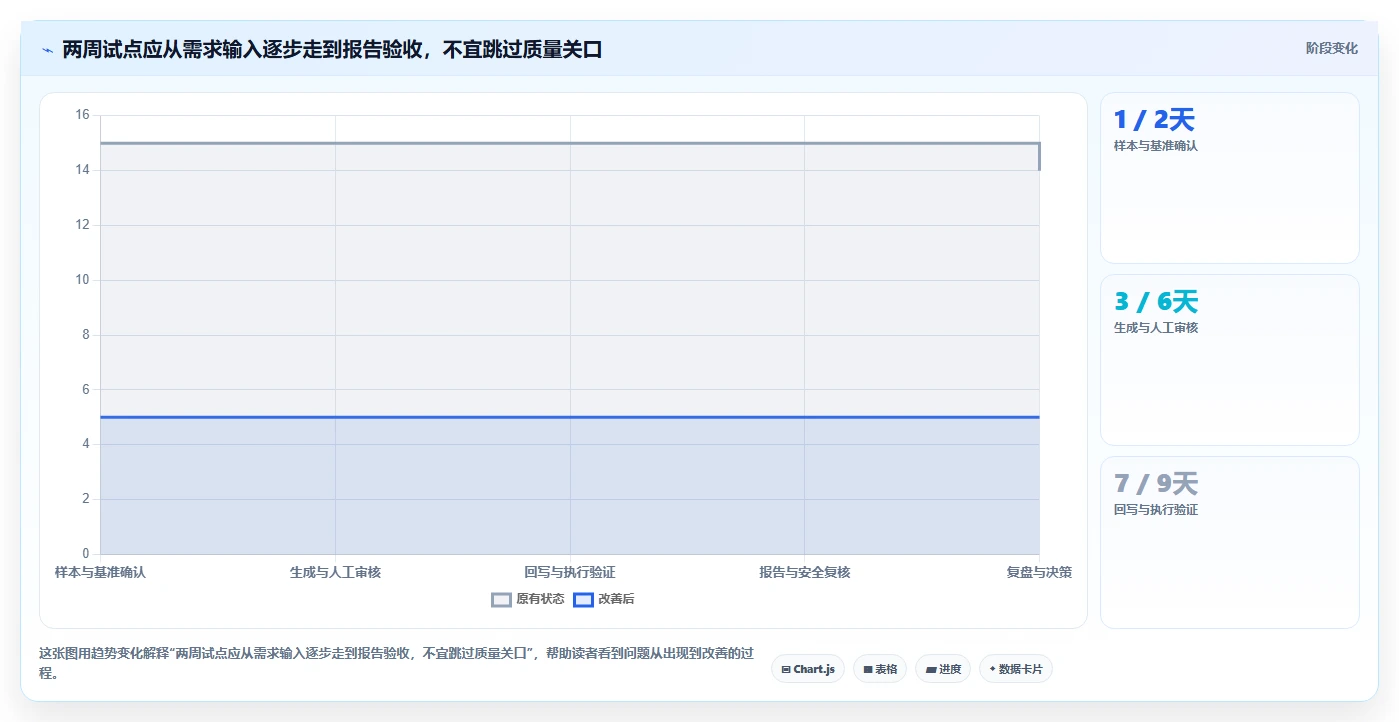The image size is (1399, 722).
Task: Click the chart description paragraph below the chart
Action: pyautogui.click(x=396, y=663)
